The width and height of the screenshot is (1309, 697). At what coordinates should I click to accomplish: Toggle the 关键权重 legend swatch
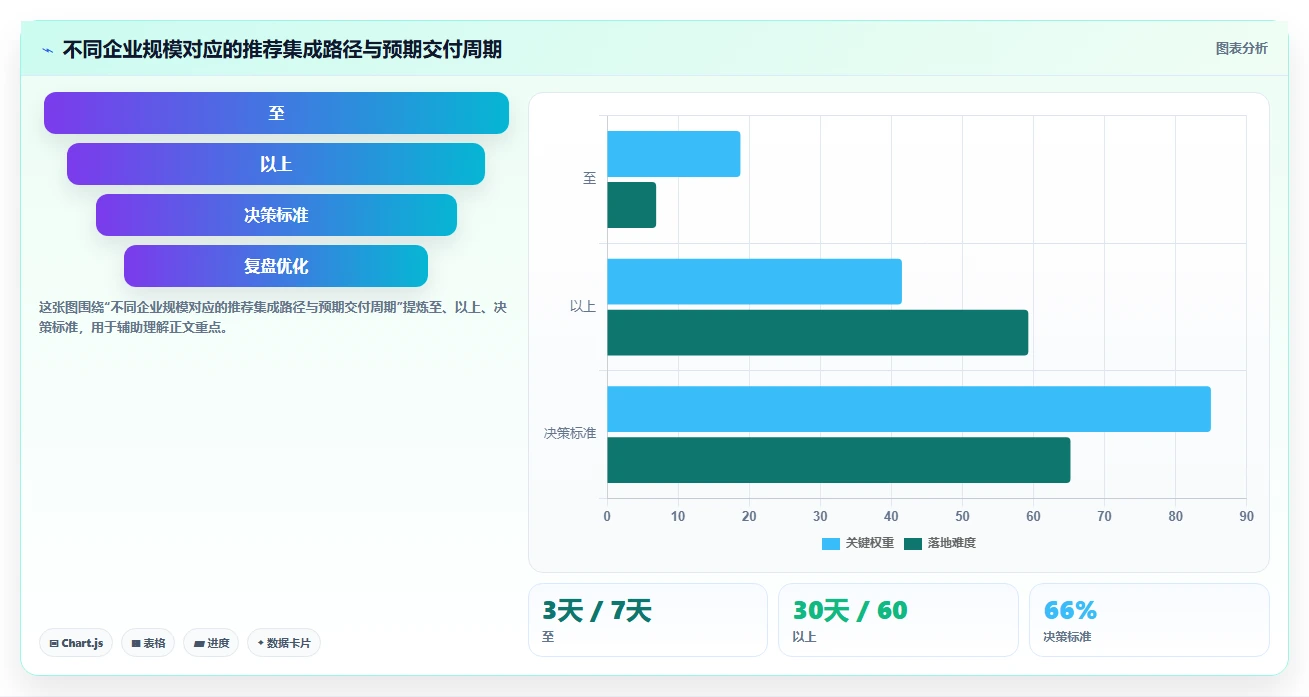click(831, 543)
